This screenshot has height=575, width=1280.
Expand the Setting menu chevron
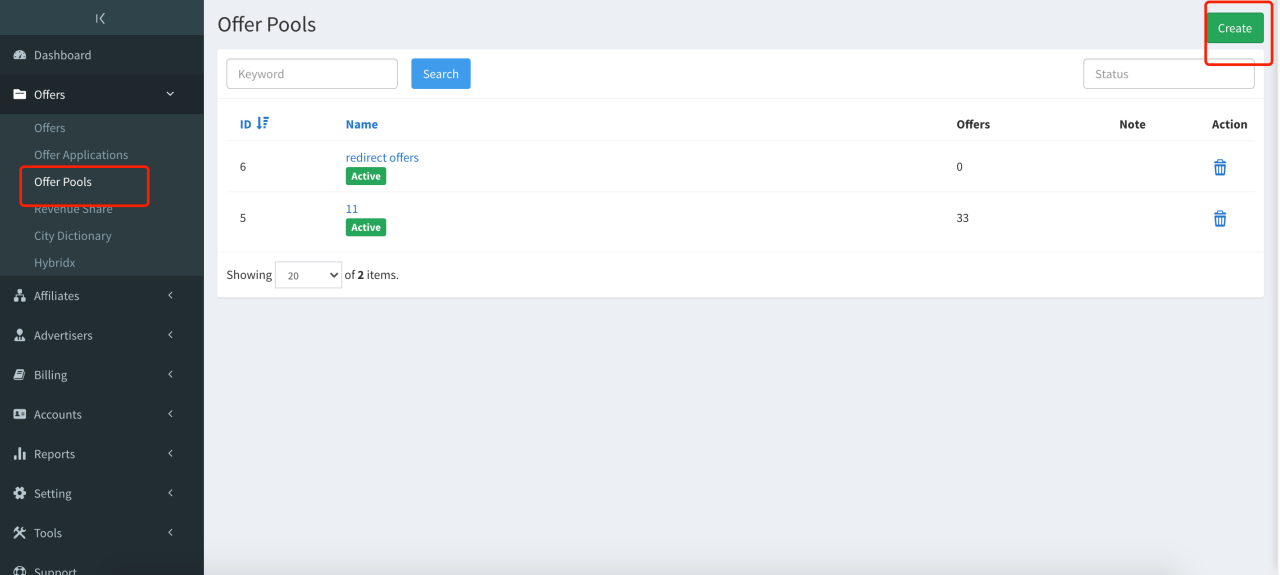tap(170, 493)
